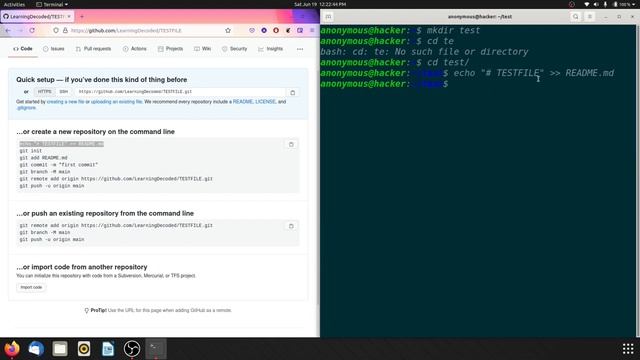Image resolution: width=640 pixels, height=360 pixels.
Task: Click the 'git add README.md' command text
Action: [x=43, y=158]
